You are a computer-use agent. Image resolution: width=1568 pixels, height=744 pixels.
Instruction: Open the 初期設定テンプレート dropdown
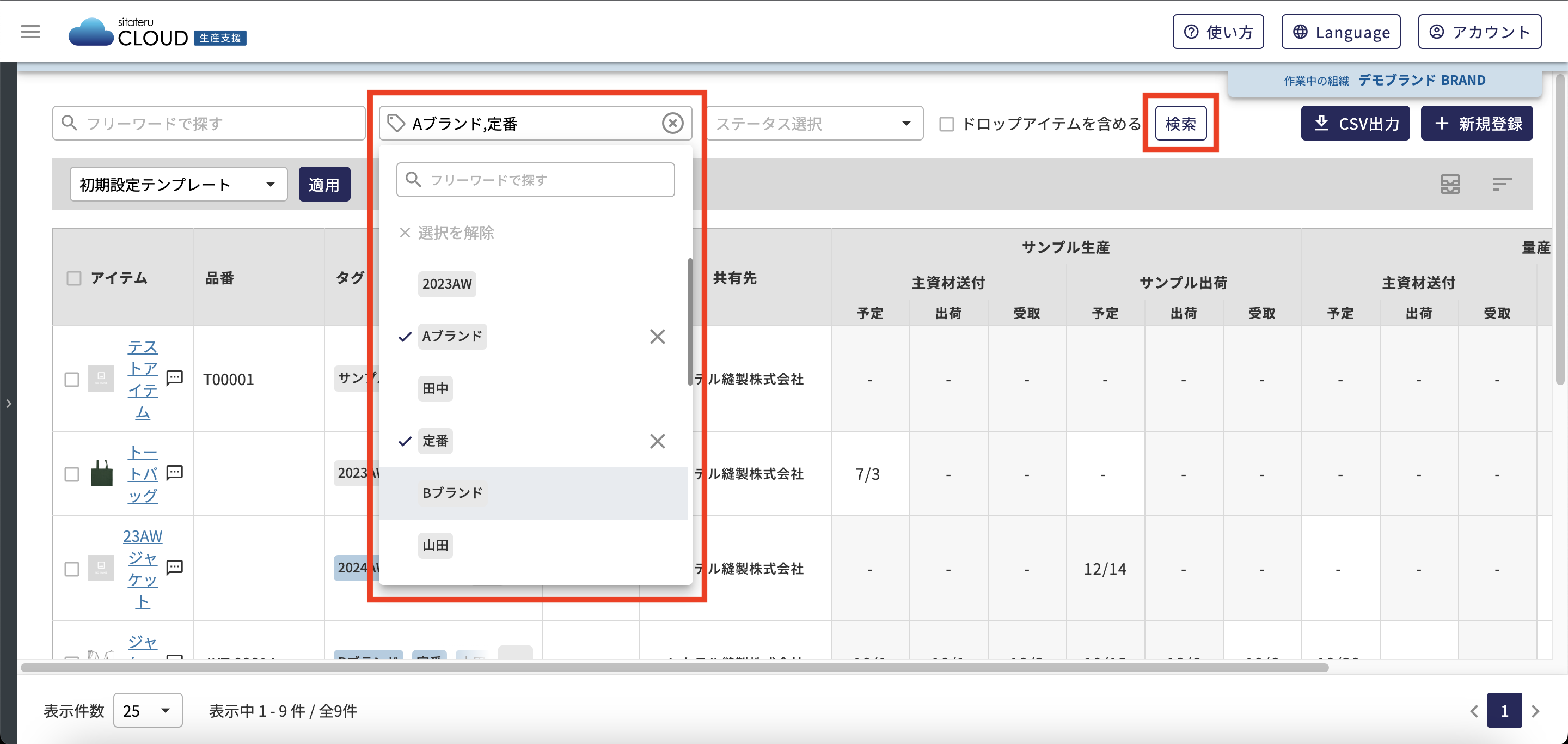179,184
